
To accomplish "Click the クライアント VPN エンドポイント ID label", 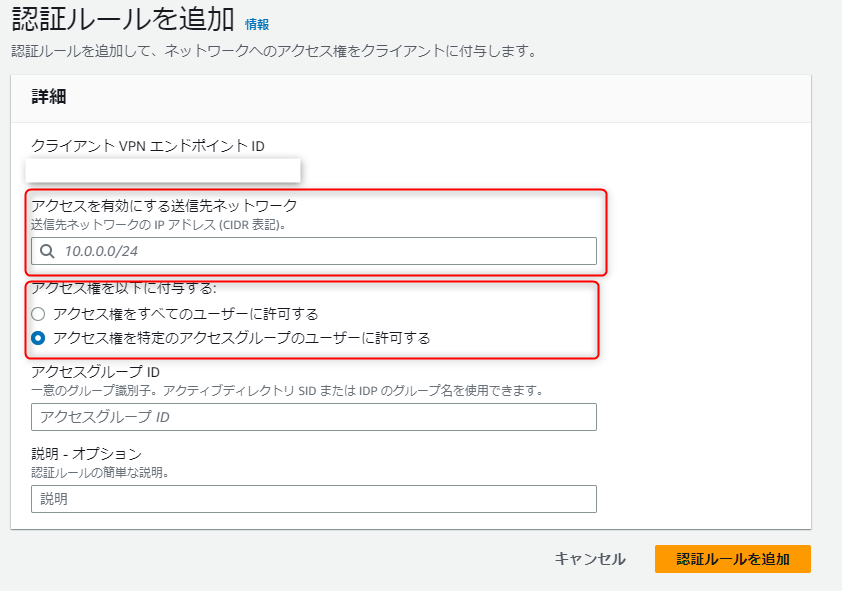I will (x=148, y=145).
